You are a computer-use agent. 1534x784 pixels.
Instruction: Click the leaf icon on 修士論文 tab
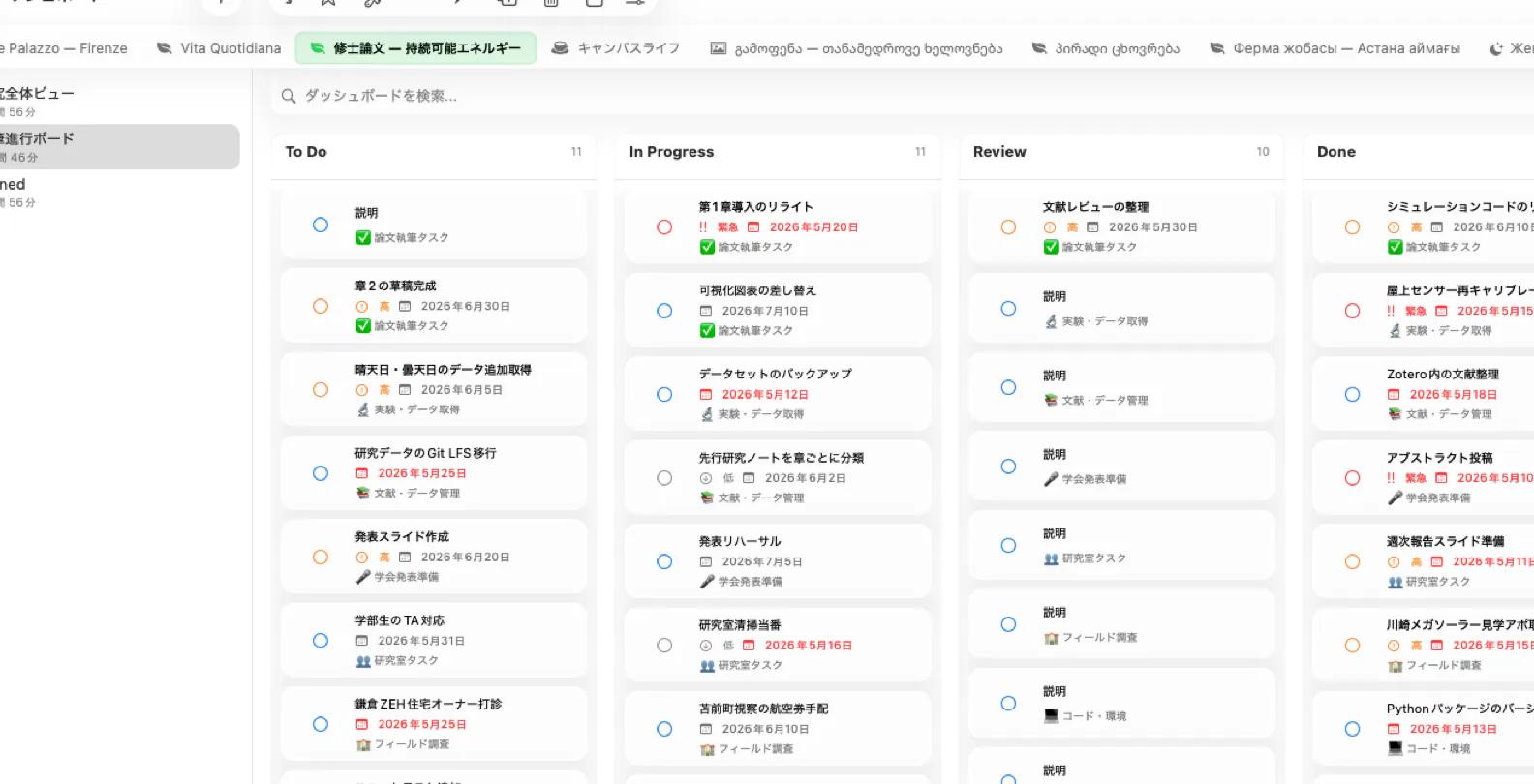317,47
